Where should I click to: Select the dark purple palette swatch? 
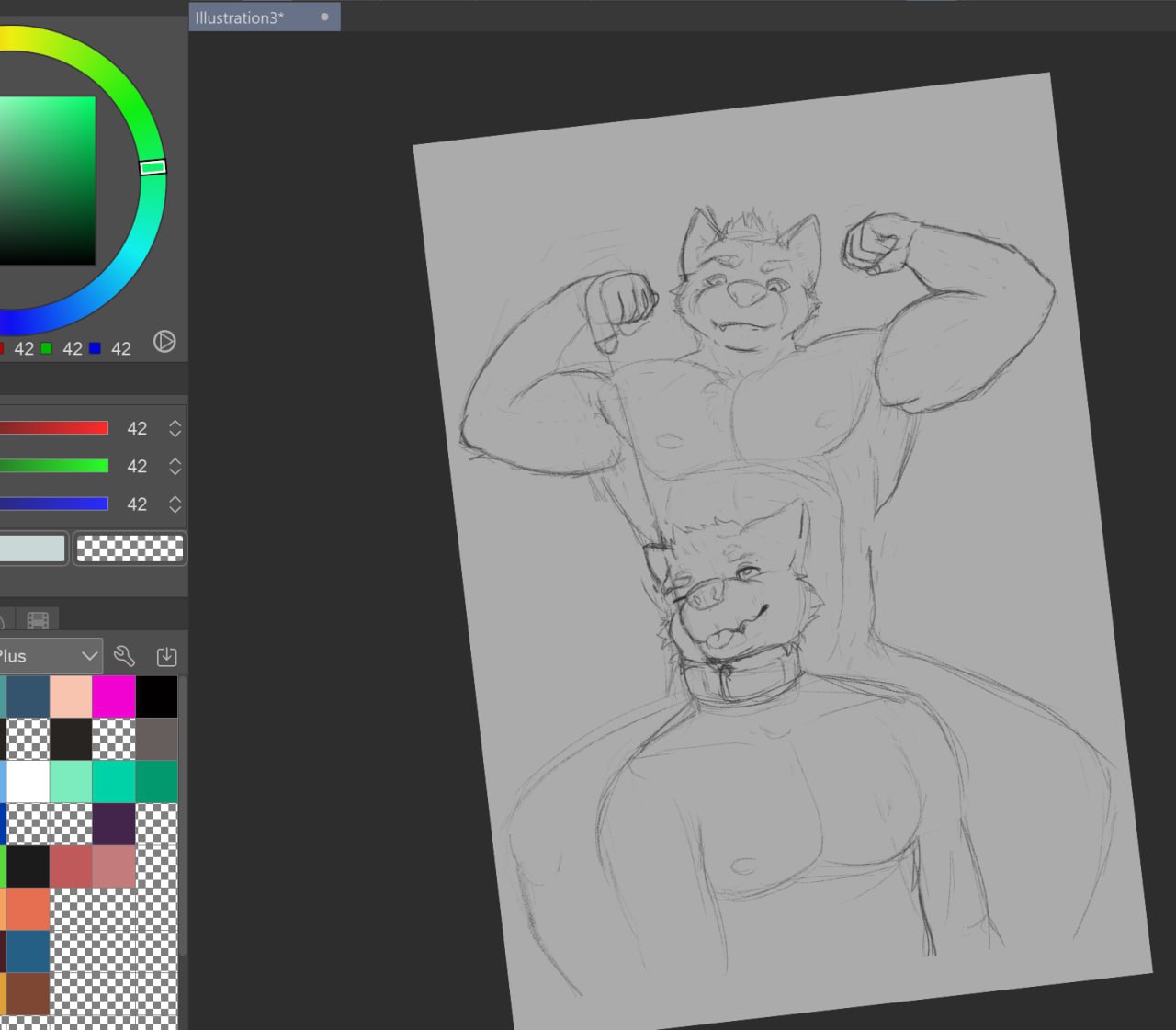(114, 824)
